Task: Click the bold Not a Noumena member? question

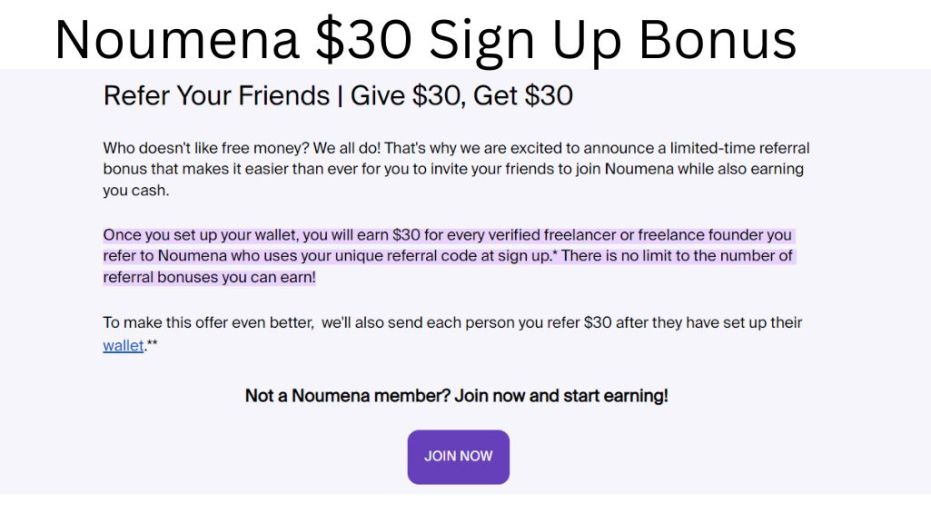Action: coord(347,396)
